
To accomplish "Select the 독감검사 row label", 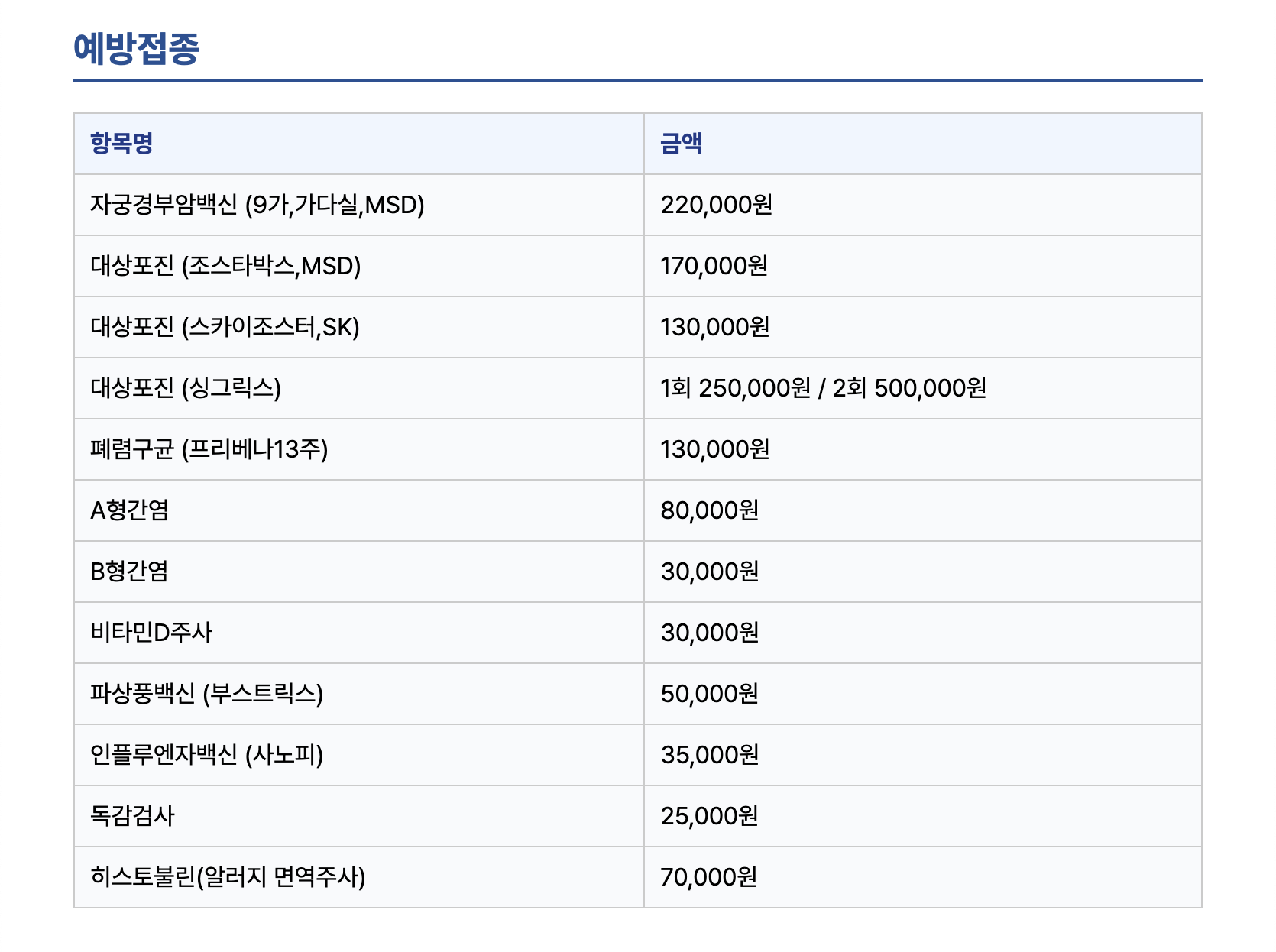I will click(132, 816).
